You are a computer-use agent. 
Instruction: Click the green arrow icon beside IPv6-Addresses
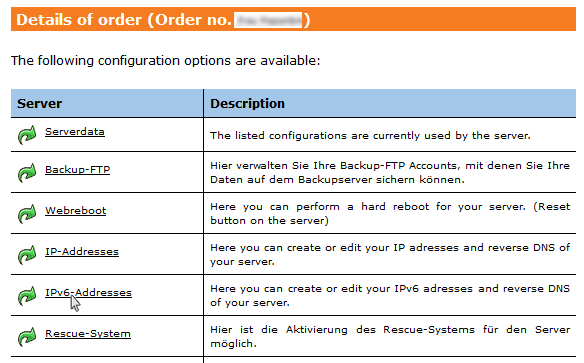[27, 296]
